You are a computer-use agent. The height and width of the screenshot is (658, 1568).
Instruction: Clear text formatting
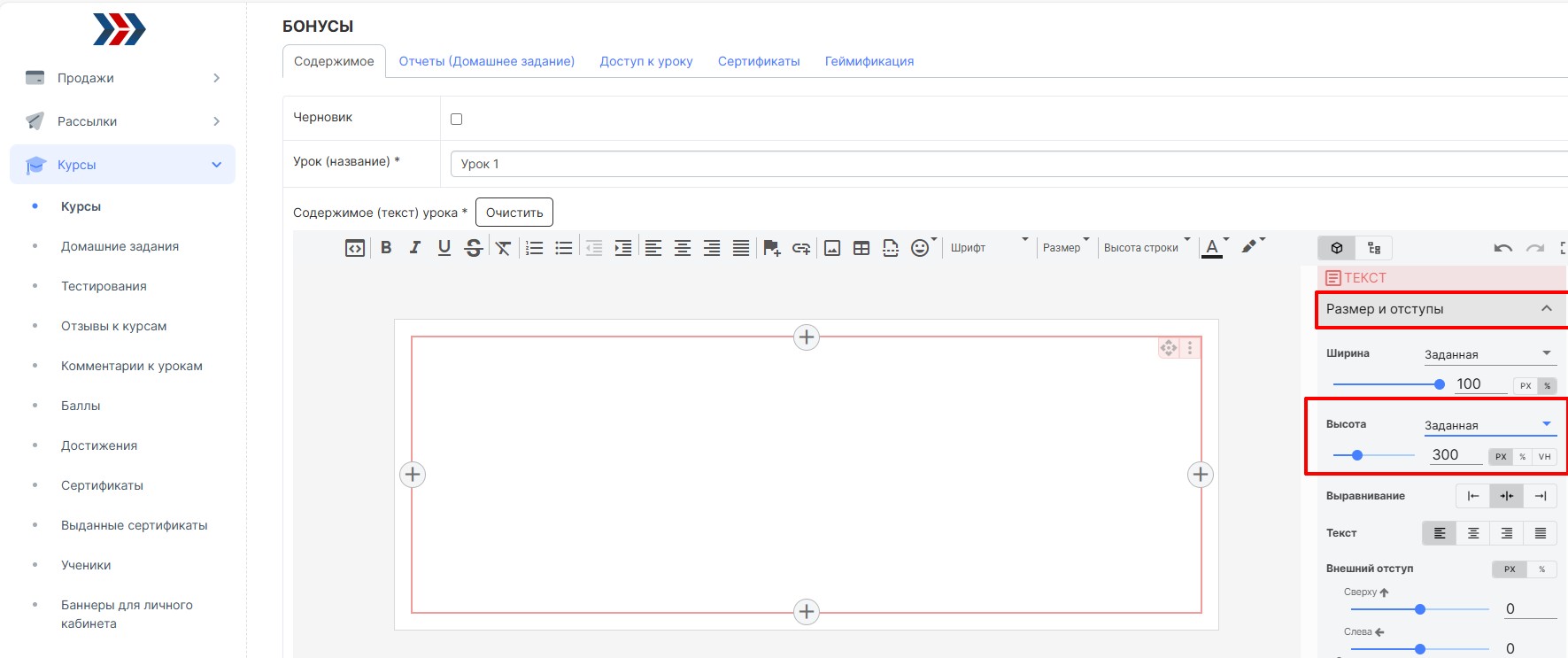[x=503, y=248]
